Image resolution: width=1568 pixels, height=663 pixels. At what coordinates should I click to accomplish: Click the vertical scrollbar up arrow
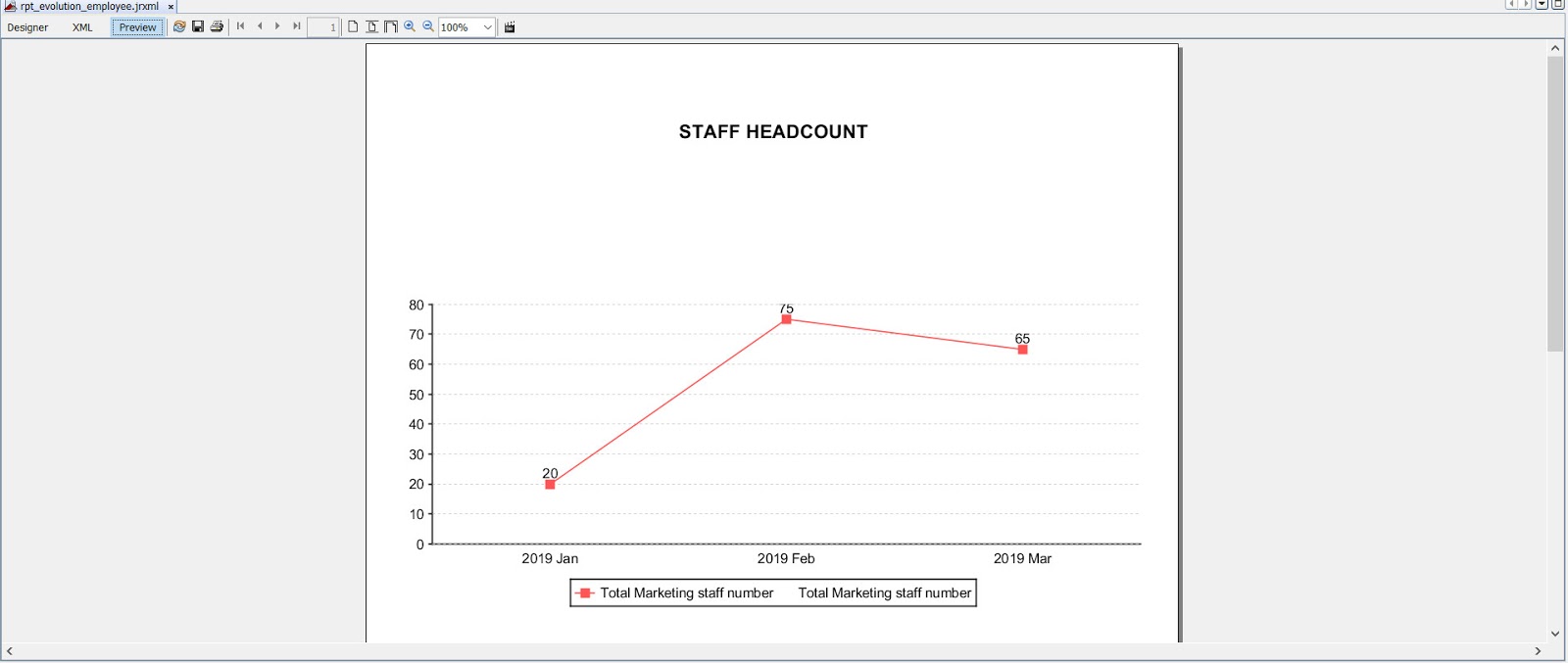(x=1555, y=48)
